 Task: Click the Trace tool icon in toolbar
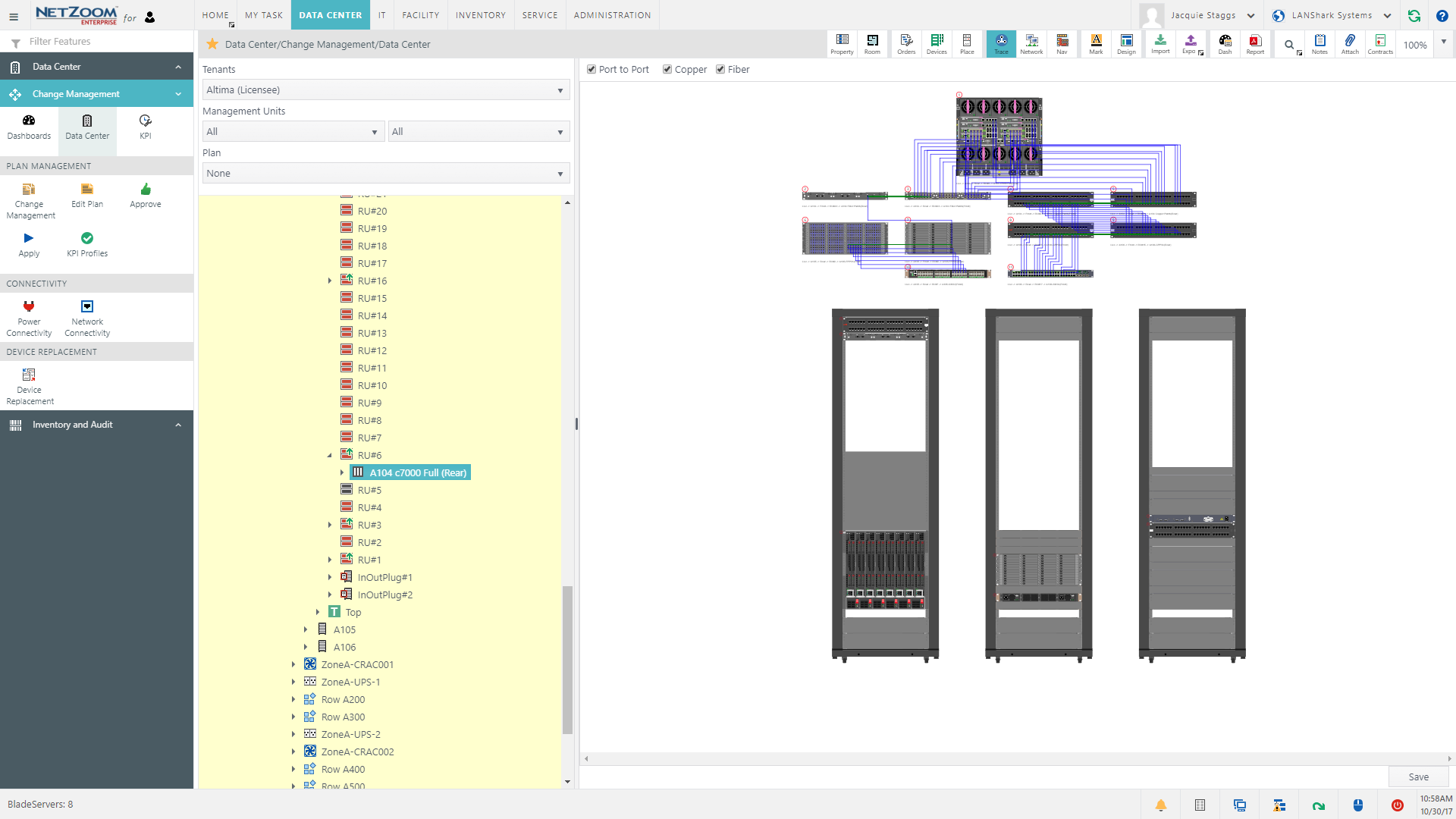[1001, 44]
